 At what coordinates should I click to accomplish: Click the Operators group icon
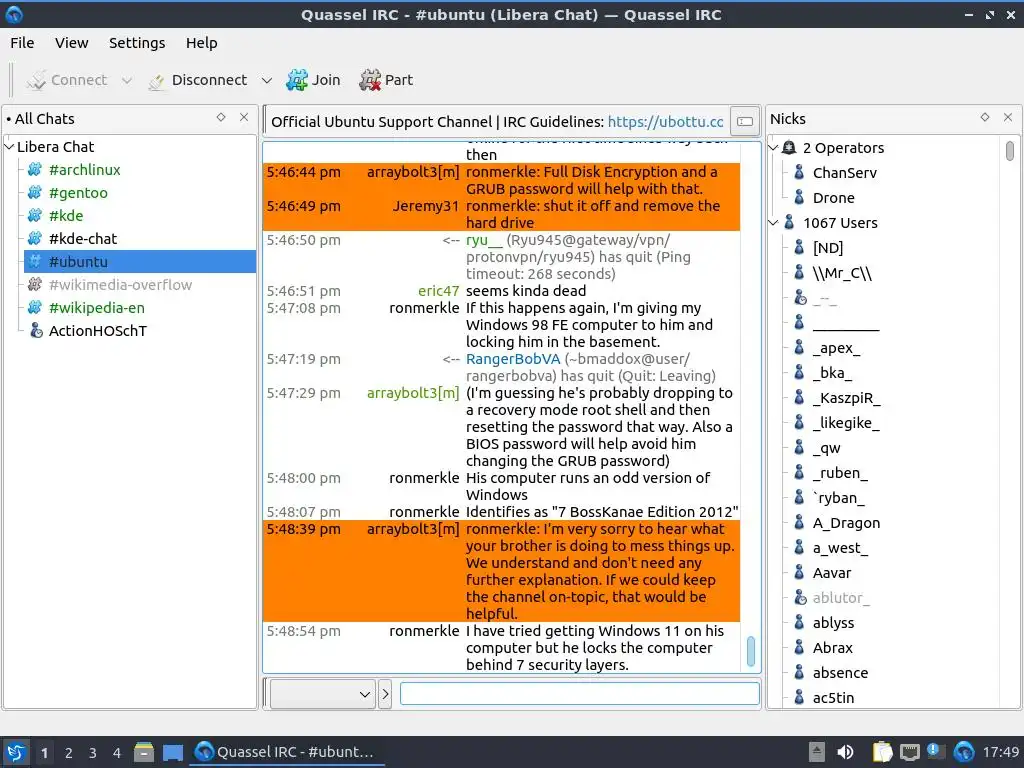click(x=790, y=148)
